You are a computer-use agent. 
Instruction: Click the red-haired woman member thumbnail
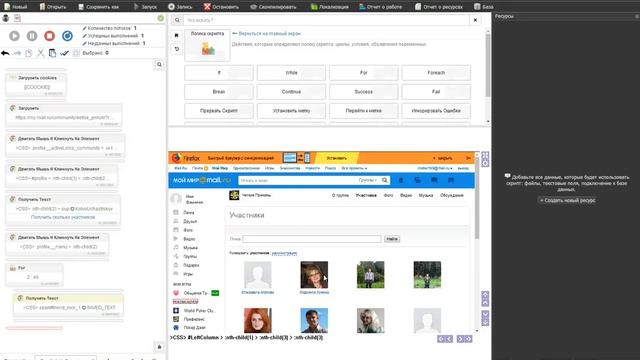[258, 320]
